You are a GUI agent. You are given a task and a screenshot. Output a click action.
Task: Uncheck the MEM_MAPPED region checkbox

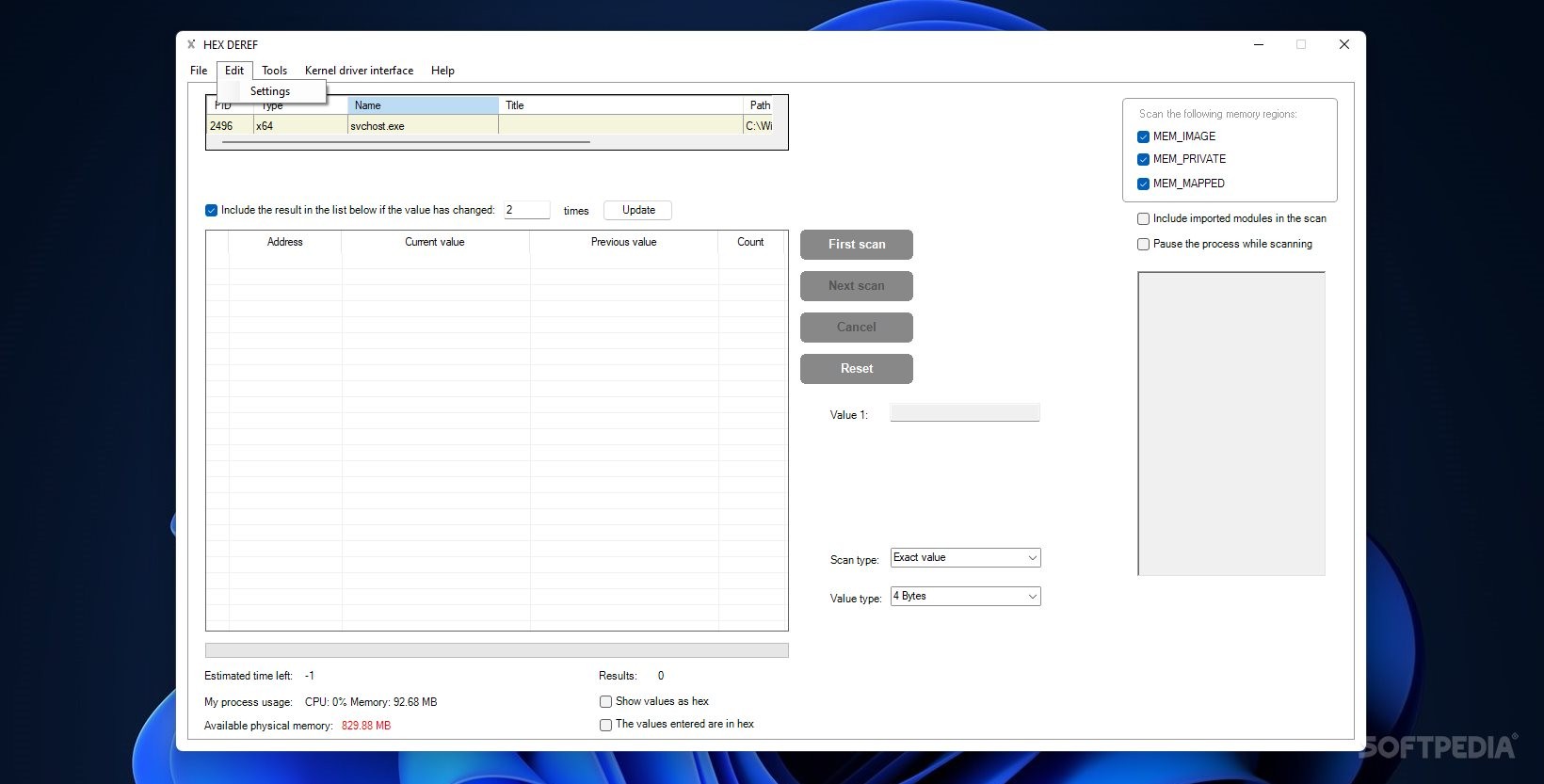[x=1143, y=184]
